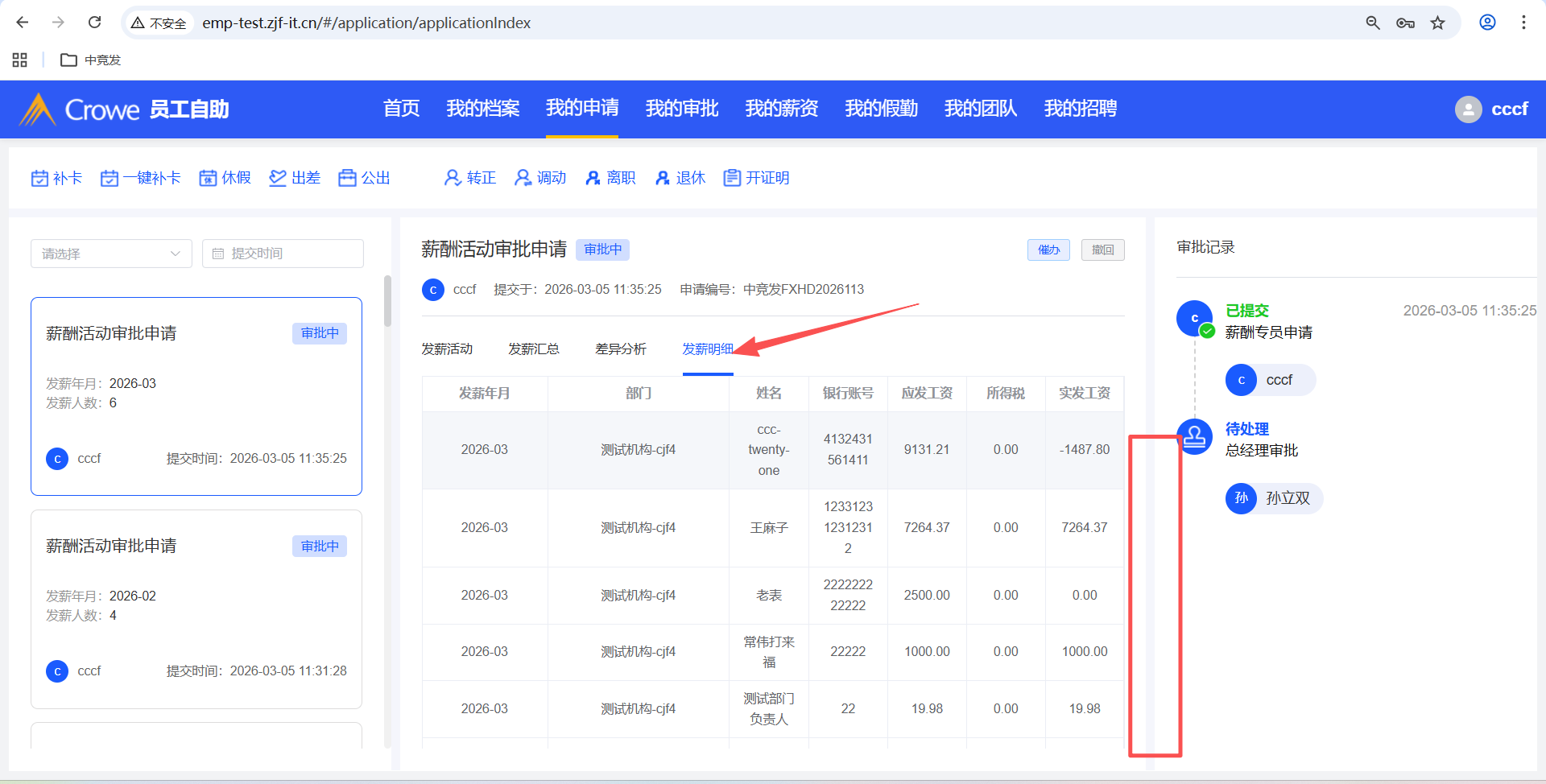
Task: Switch to the 发薪汇总 tab
Action: [x=533, y=349]
